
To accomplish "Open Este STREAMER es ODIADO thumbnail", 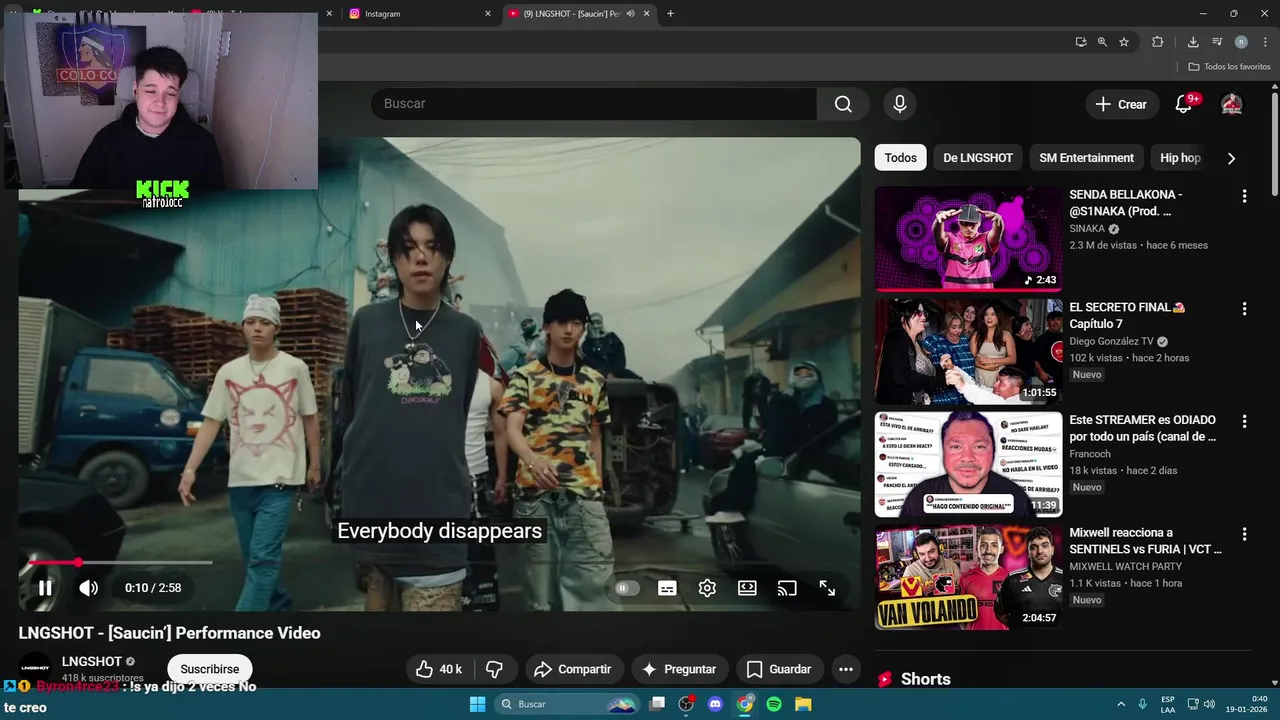I will coord(968,464).
